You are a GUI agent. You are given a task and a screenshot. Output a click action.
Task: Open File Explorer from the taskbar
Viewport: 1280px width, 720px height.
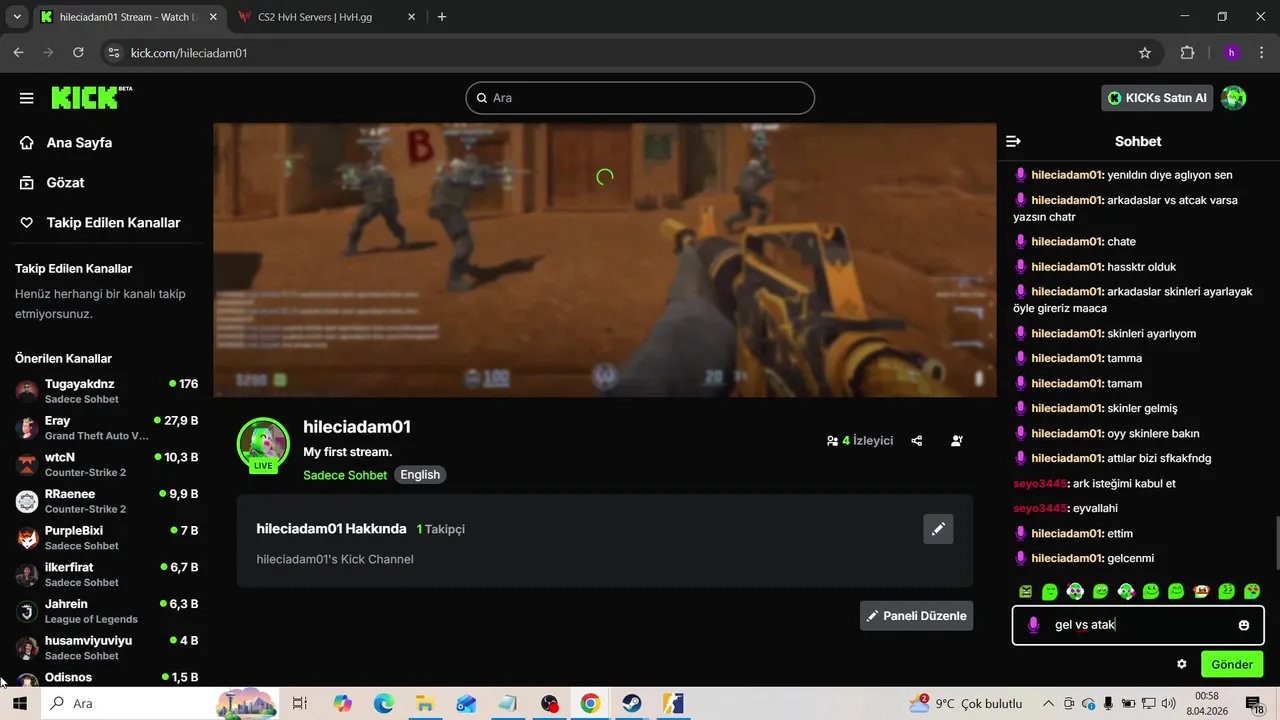point(424,704)
